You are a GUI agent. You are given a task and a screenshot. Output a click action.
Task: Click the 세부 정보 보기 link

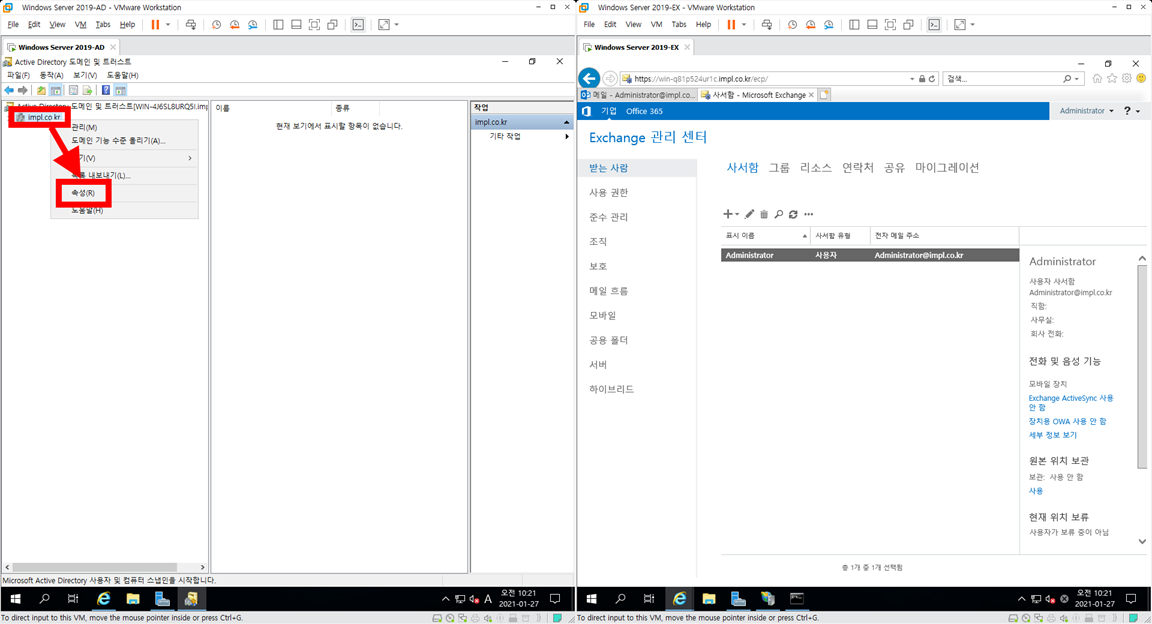[1053, 435]
